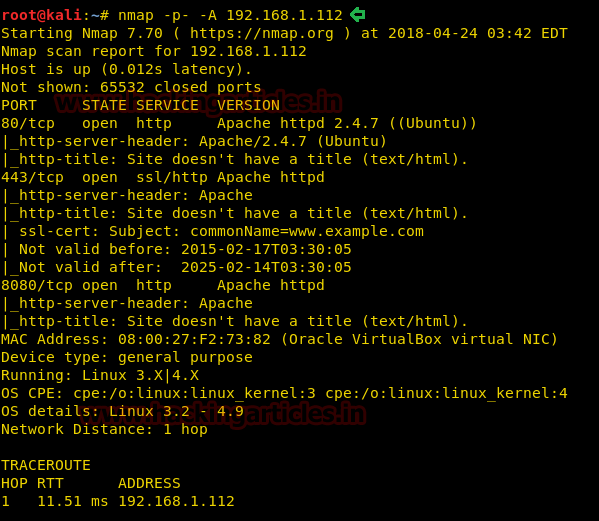Click the traceroute address 192.168.1.112
599x521 pixels.
(x=176, y=501)
